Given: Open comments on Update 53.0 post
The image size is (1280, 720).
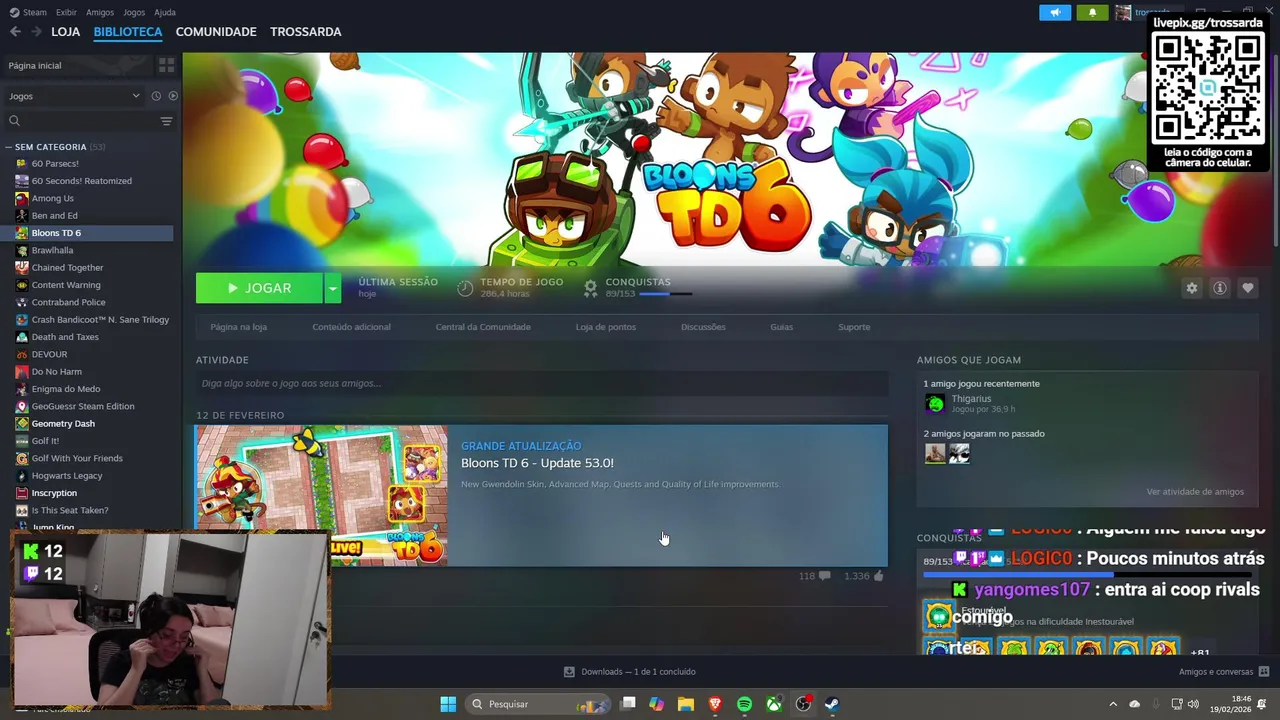Looking at the screenshot, I should point(824,576).
